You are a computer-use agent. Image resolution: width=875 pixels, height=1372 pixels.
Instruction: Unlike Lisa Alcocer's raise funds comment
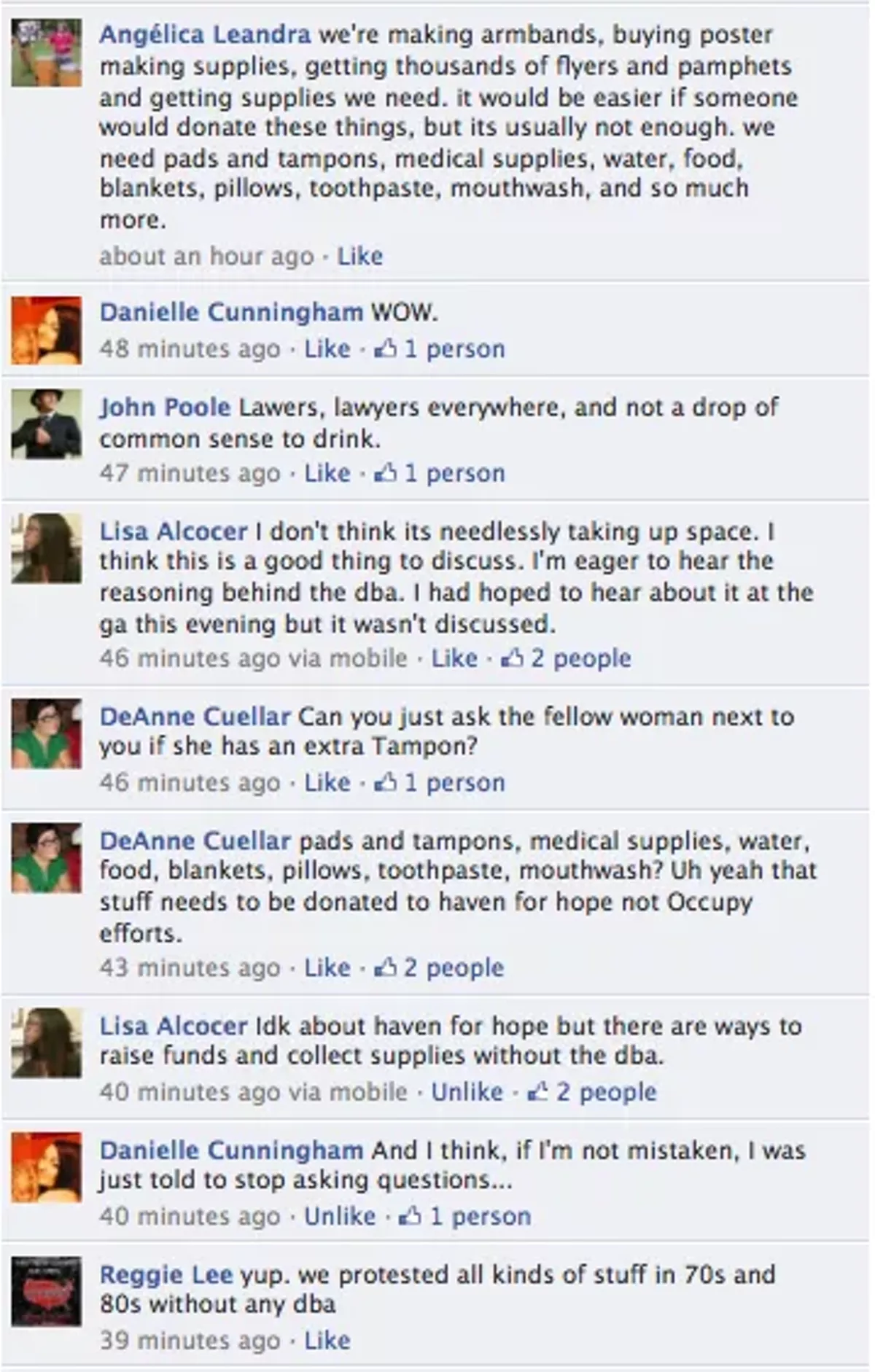click(x=467, y=1091)
